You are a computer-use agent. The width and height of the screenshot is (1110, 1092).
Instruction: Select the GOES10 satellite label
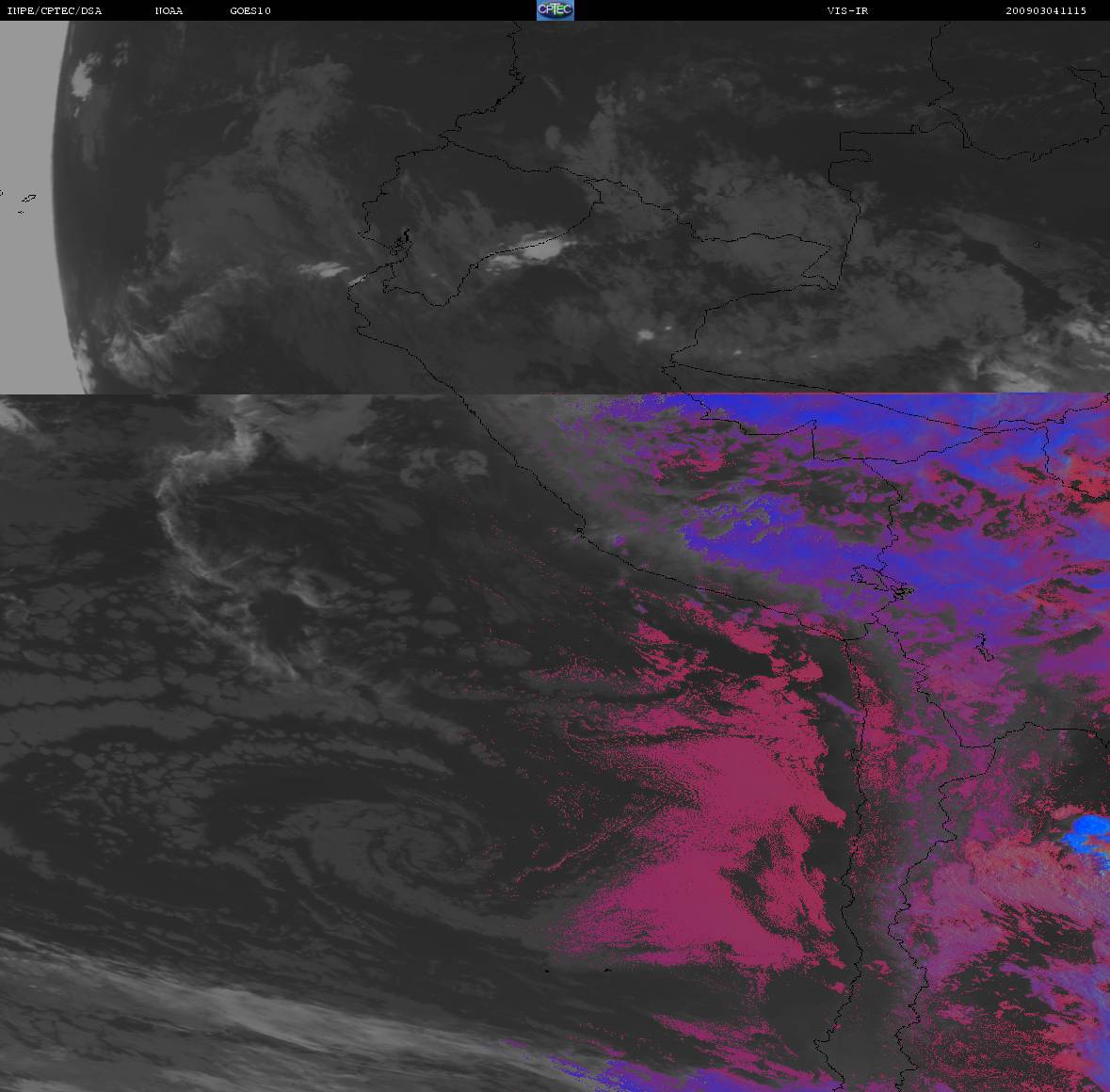coord(250,11)
